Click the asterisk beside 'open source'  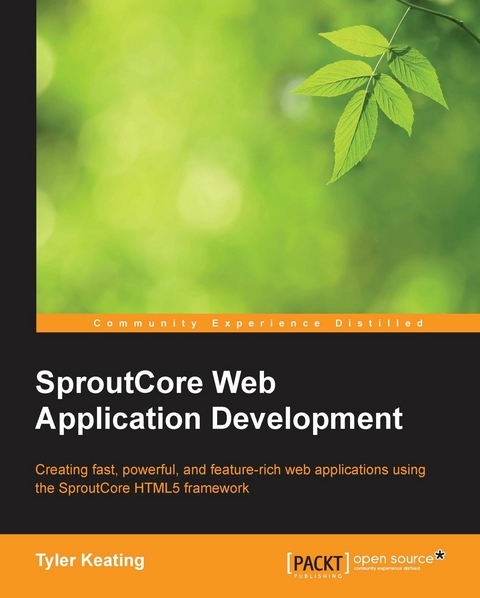point(440,555)
